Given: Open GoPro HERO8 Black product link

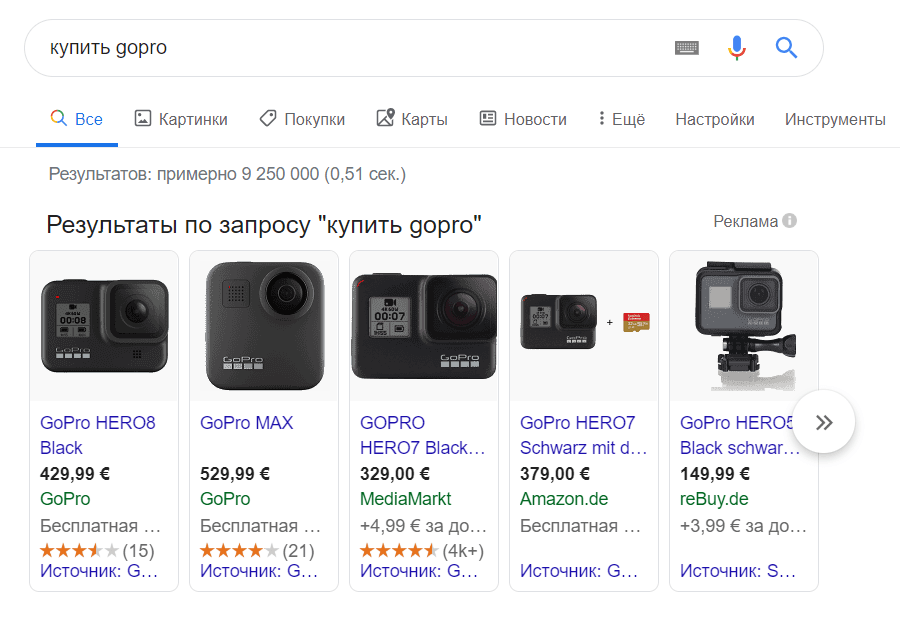Looking at the screenshot, I should click(98, 435).
